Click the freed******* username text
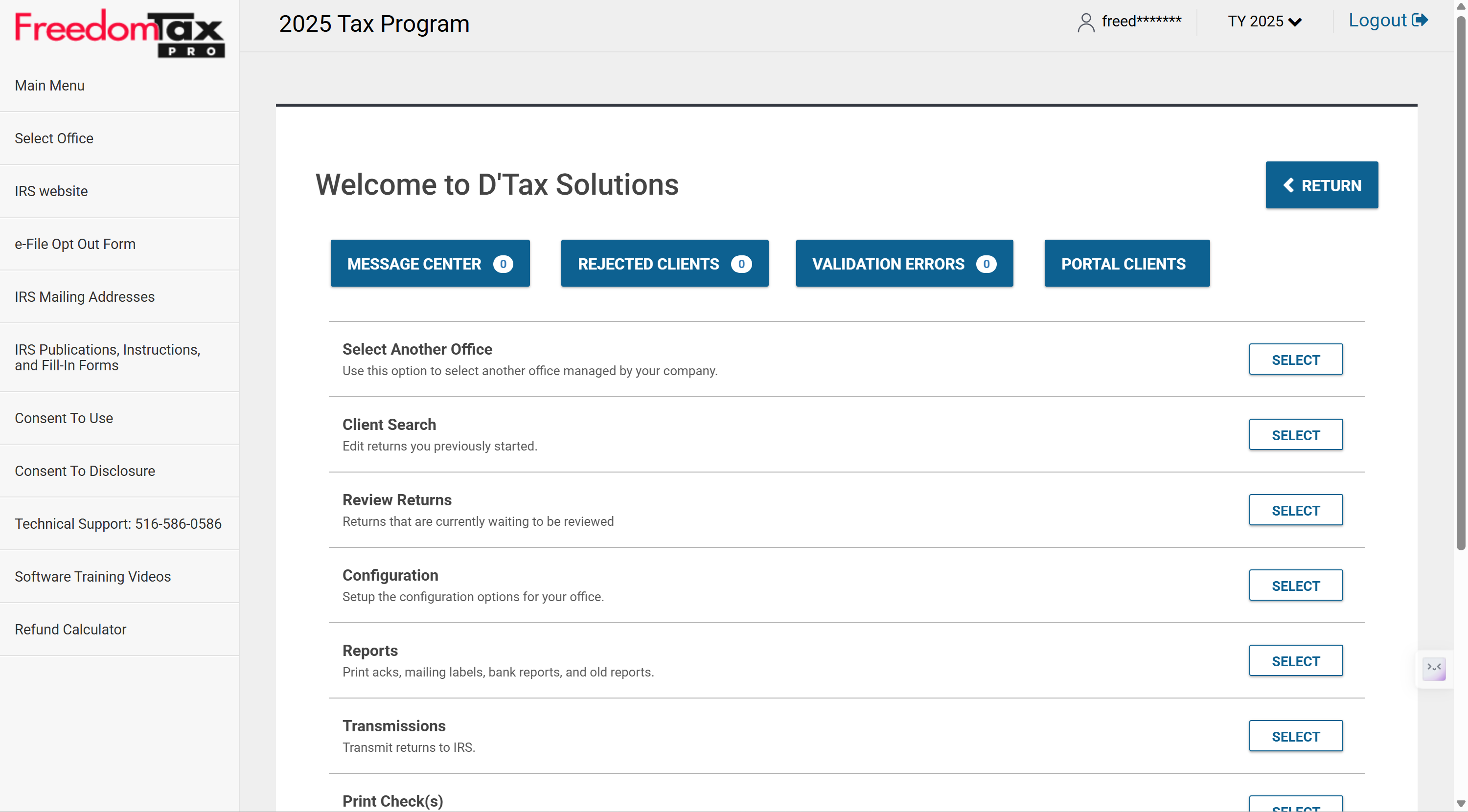Image resolution: width=1468 pixels, height=812 pixels. [1142, 22]
